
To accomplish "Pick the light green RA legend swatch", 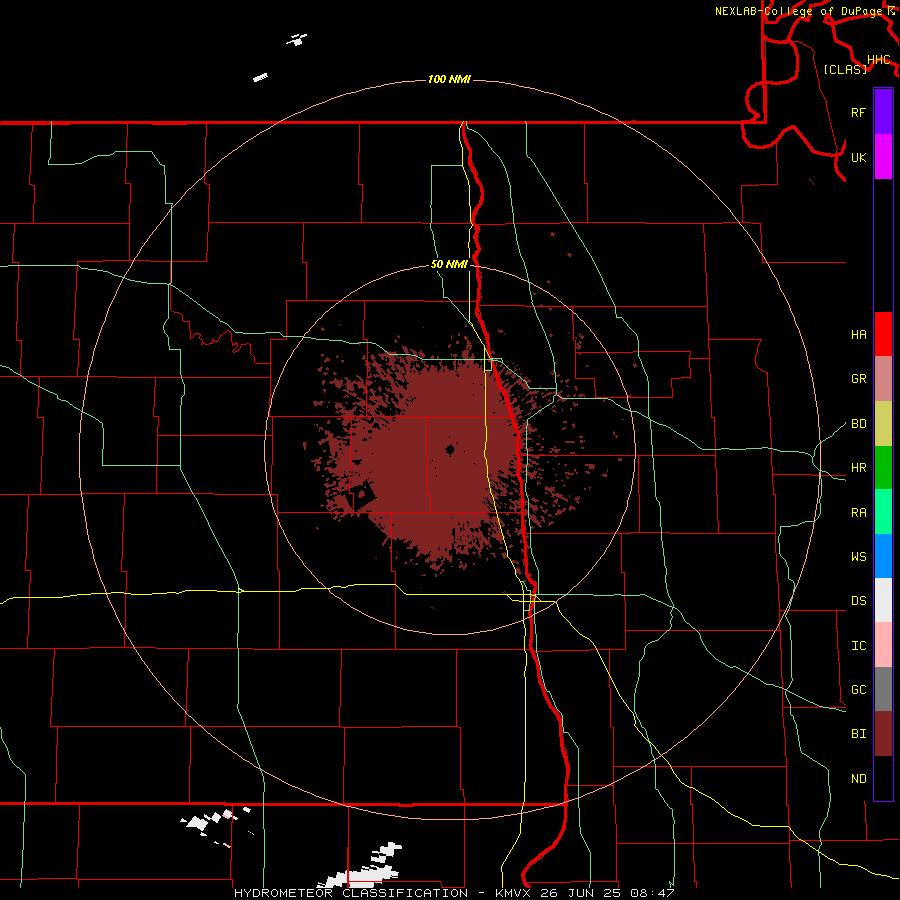I will tap(883, 512).
